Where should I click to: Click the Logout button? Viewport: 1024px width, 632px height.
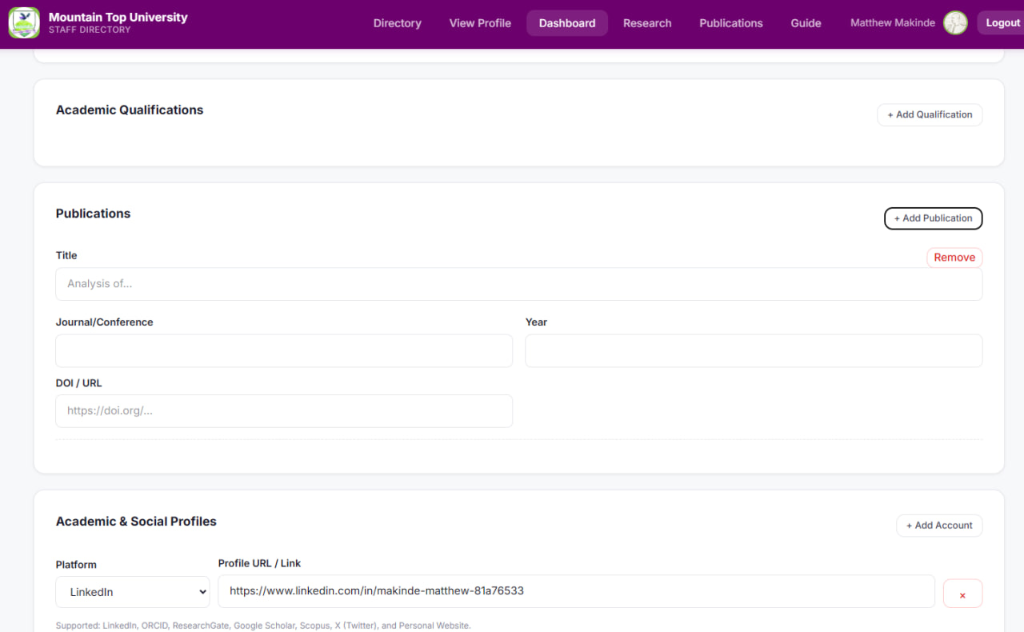click(1002, 23)
